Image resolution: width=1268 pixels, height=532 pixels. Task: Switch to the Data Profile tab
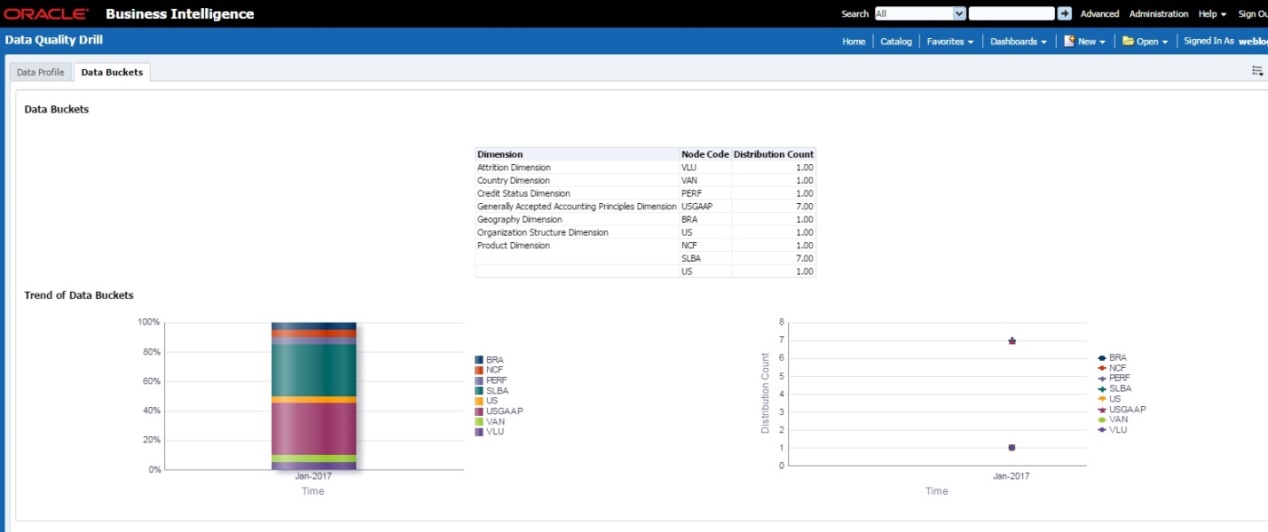click(41, 72)
